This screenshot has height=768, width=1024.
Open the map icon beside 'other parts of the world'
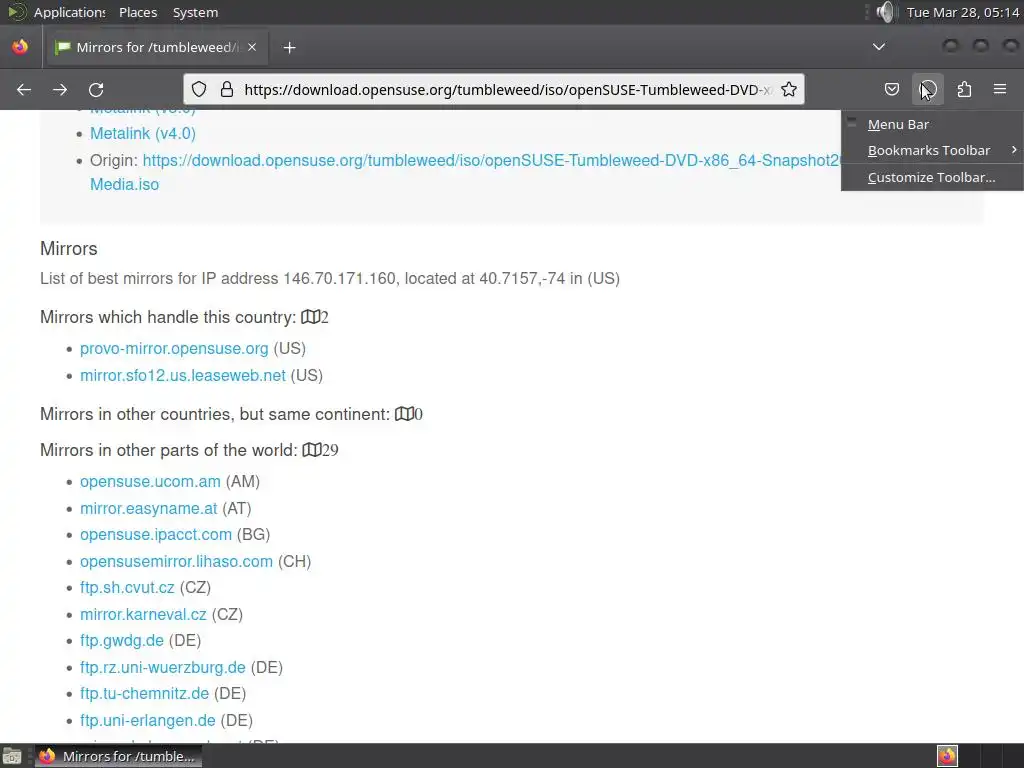[312, 450]
